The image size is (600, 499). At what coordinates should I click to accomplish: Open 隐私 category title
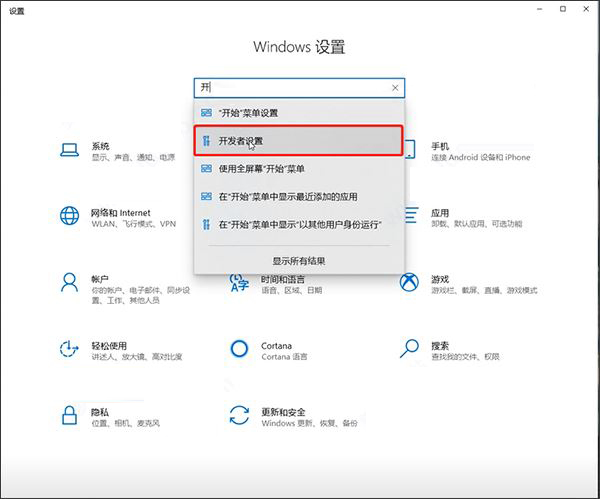tap(100, 413)
